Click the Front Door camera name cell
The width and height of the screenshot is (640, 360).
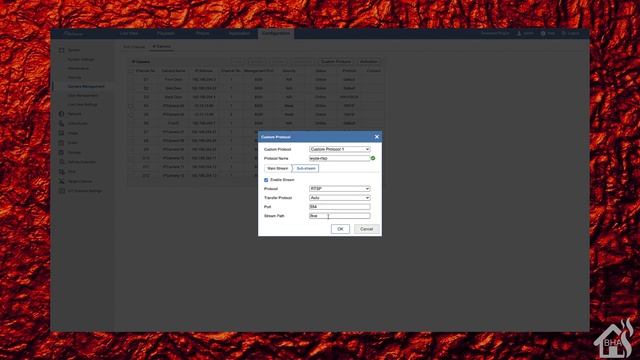pyautogui.click(x=173, y=80)
